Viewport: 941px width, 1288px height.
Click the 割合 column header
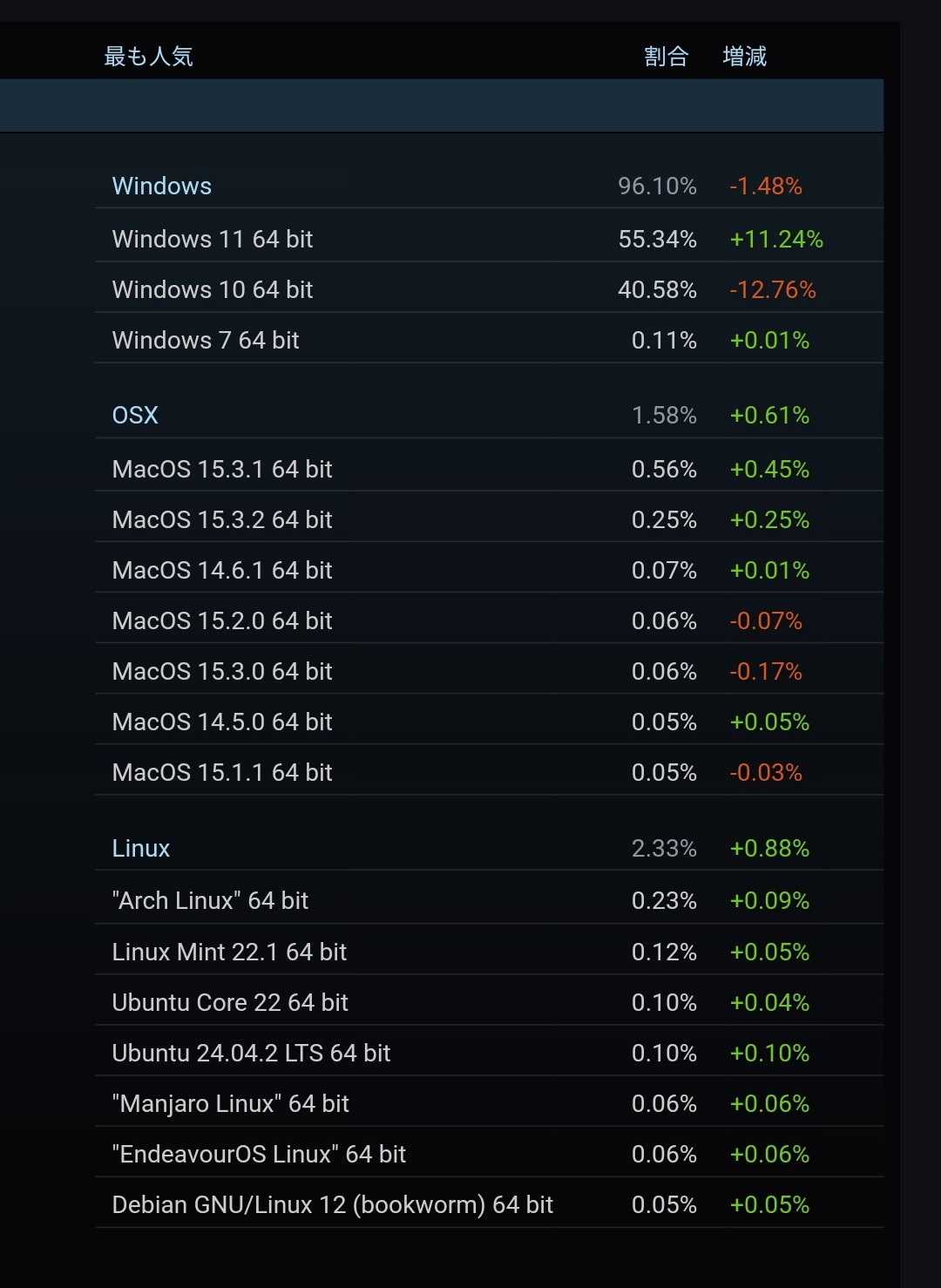(667, 57)
